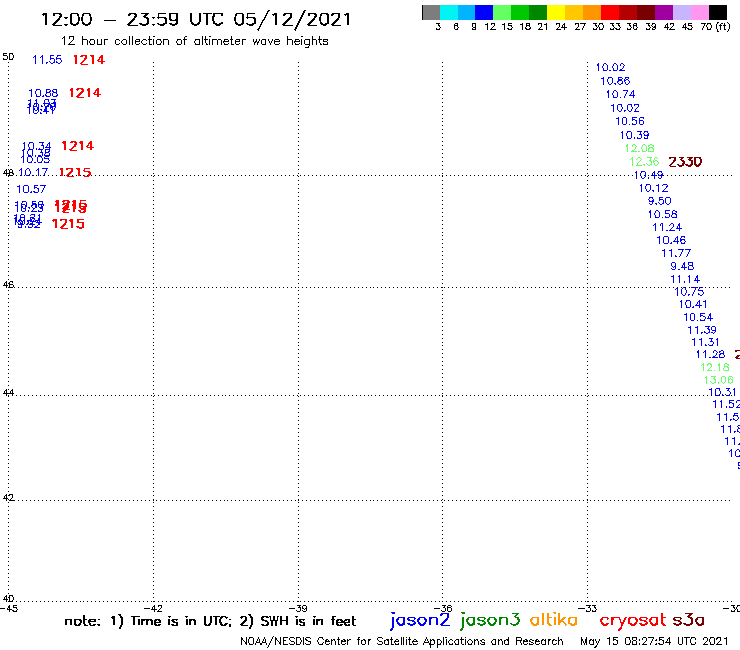Image resolution: width=740 pixels, height=650 pixels.
Task: Click the wave height value 10.41
Action: tap(693, 304)
